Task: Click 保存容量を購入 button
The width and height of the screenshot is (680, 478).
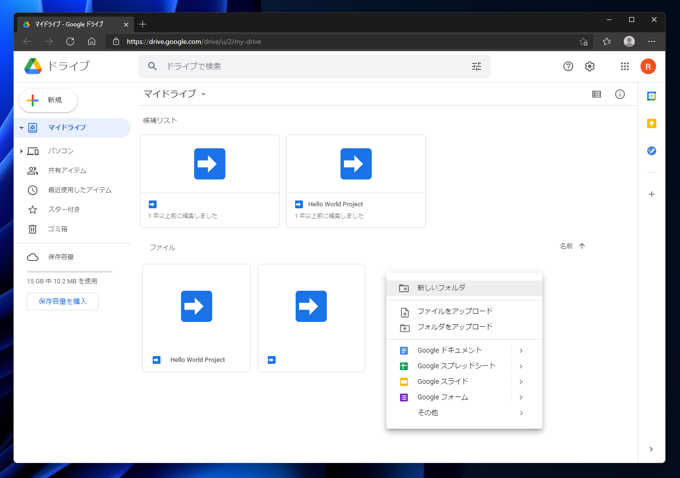Action: 62,301
